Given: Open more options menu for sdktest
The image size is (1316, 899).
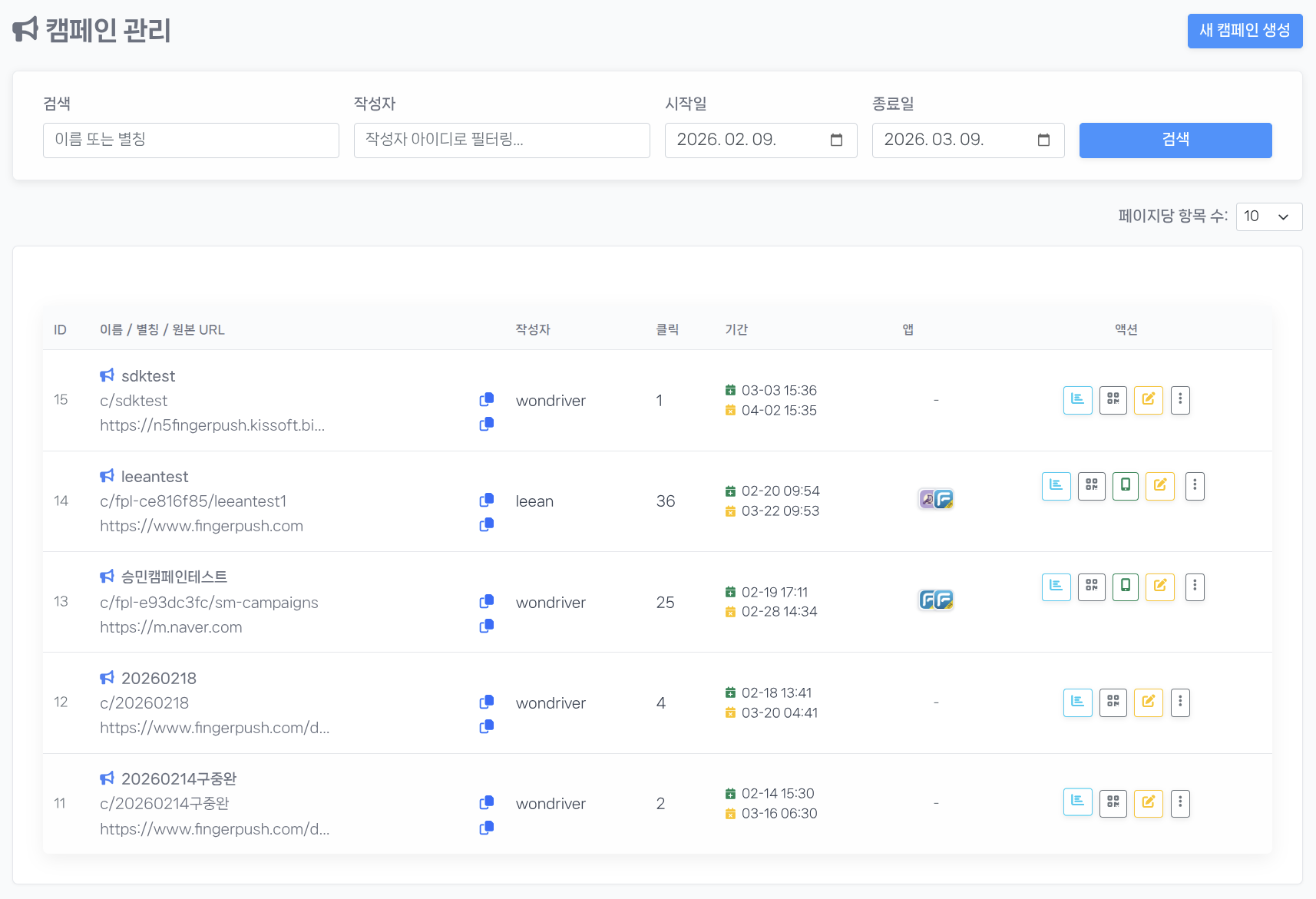Looking at the screenshot, I should 1180,400.
